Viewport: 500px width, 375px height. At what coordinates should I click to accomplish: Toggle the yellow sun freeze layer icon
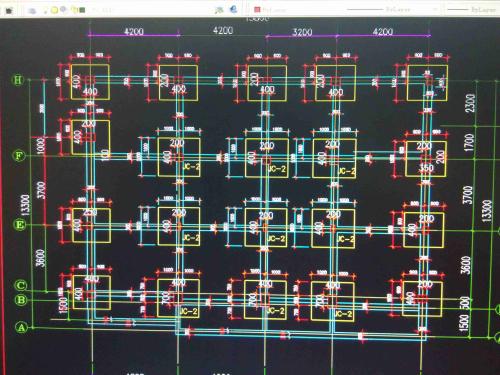pos(54,10)
